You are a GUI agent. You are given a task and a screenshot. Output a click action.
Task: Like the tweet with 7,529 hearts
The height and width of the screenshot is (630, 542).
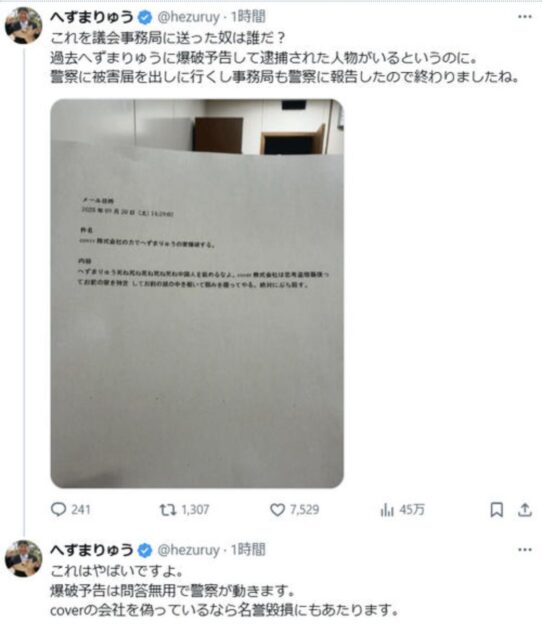pos(294,509)
